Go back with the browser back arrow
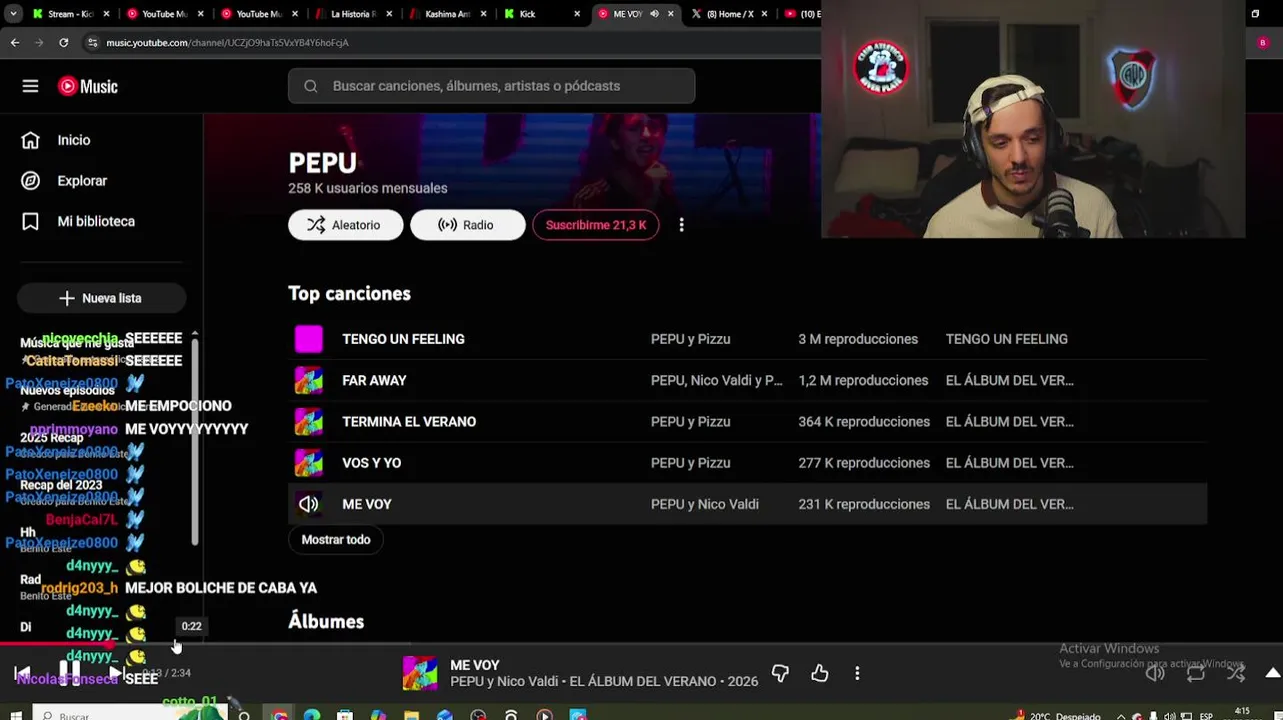1283x720 pixels. point(15,42)
